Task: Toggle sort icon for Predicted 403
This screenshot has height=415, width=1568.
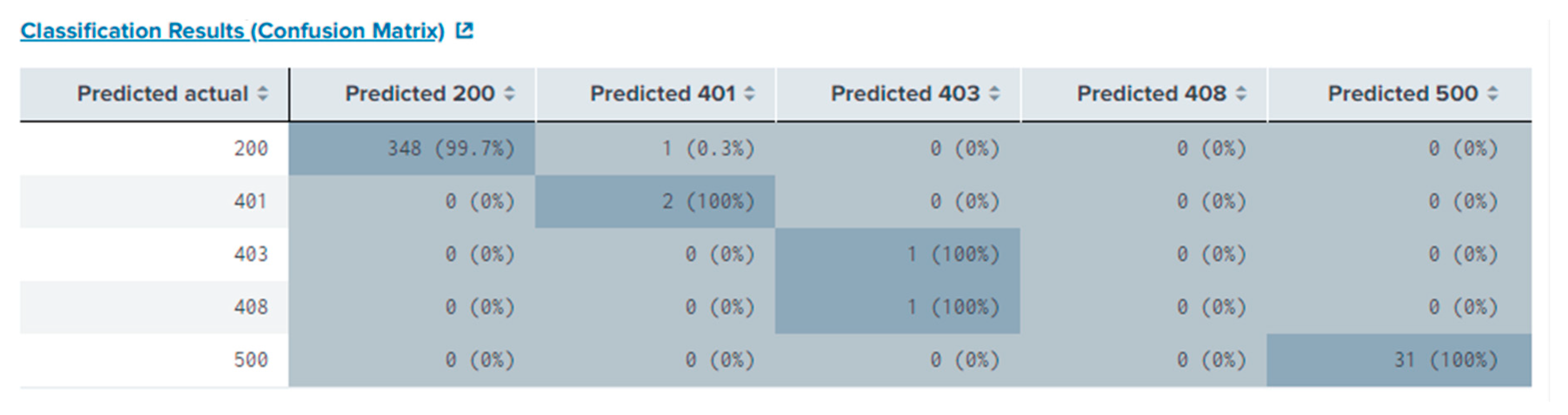Action: click(x=995, y=94)
